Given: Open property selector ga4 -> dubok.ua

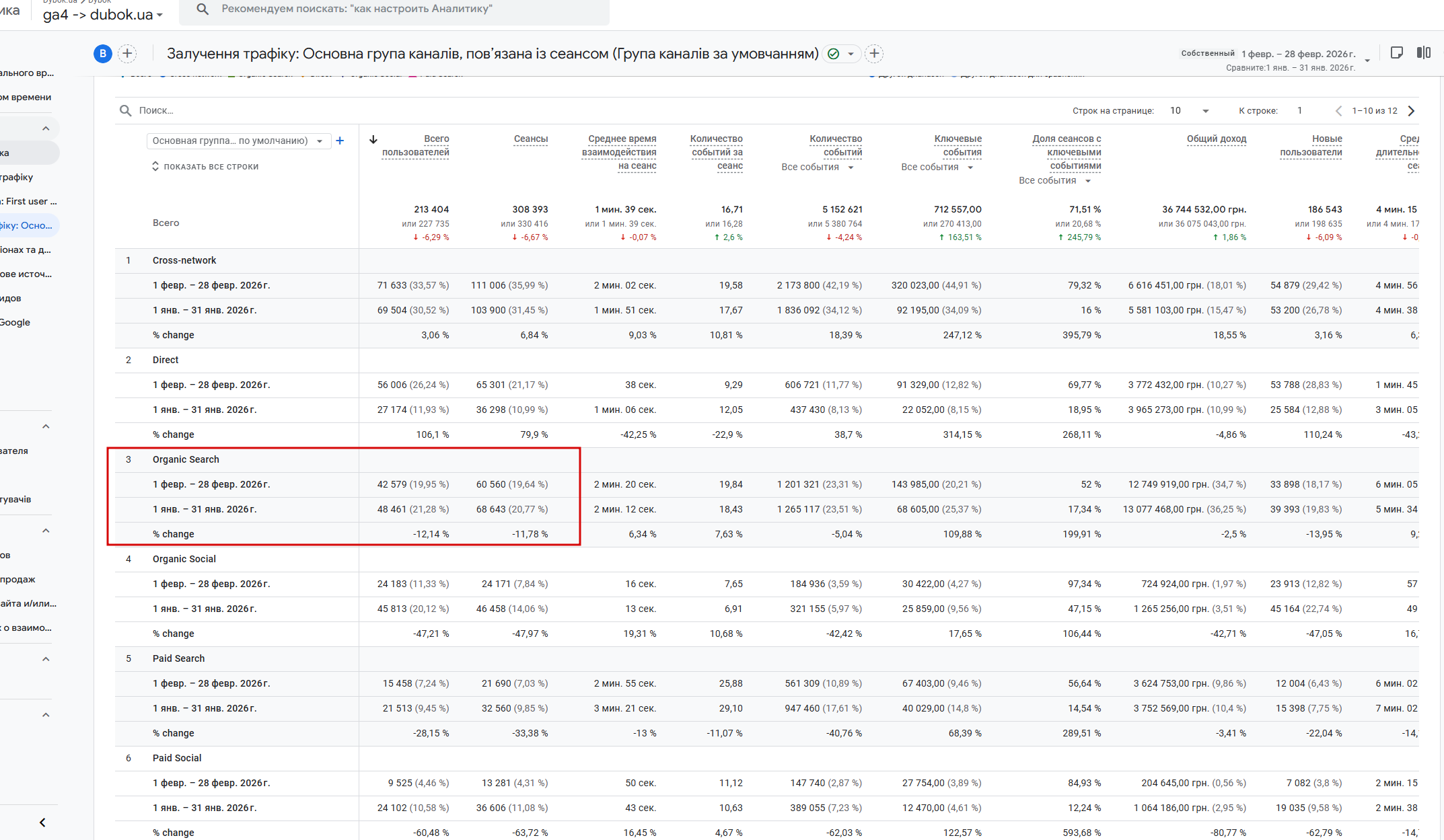Looking at the screenshot, I should (102, 15).
